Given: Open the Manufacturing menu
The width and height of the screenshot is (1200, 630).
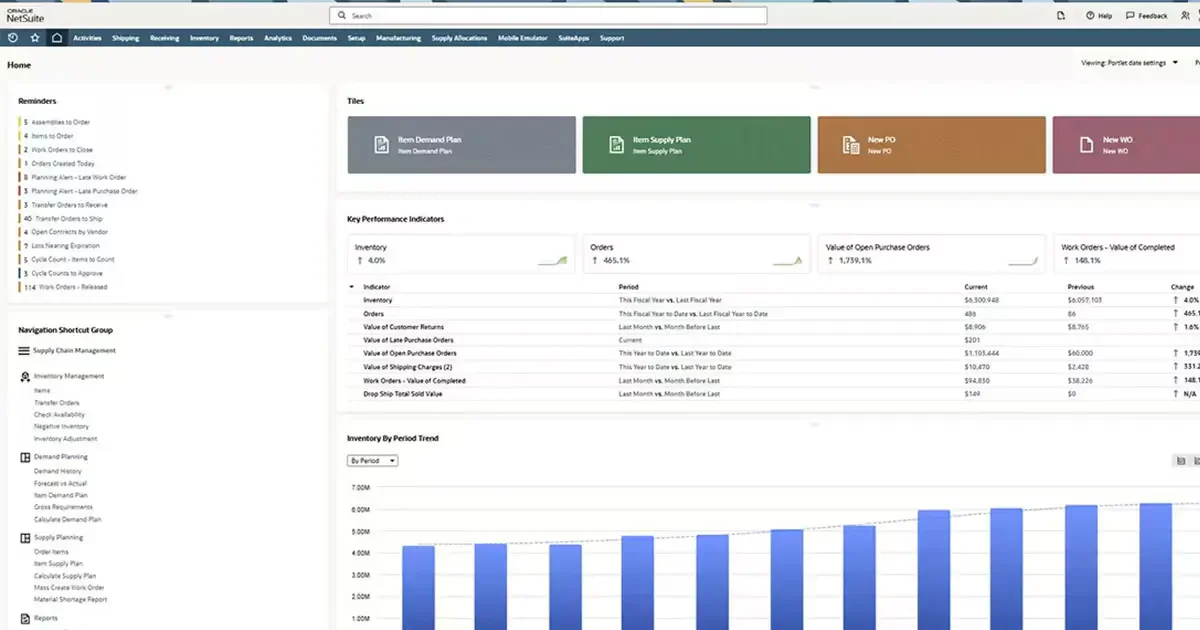Looking at the screenshot, I should (x=399, y=38).
